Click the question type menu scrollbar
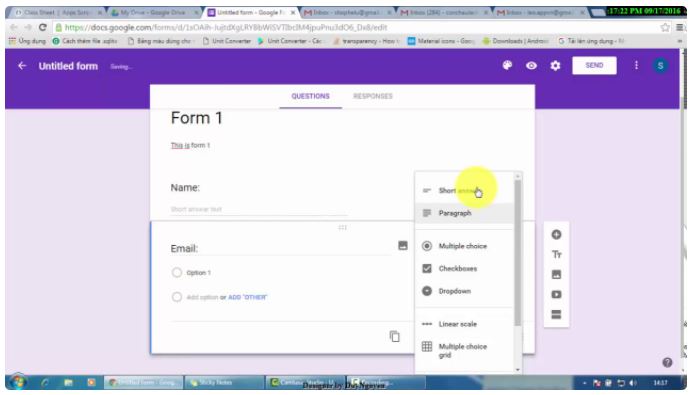 click(x=518, y=252)
